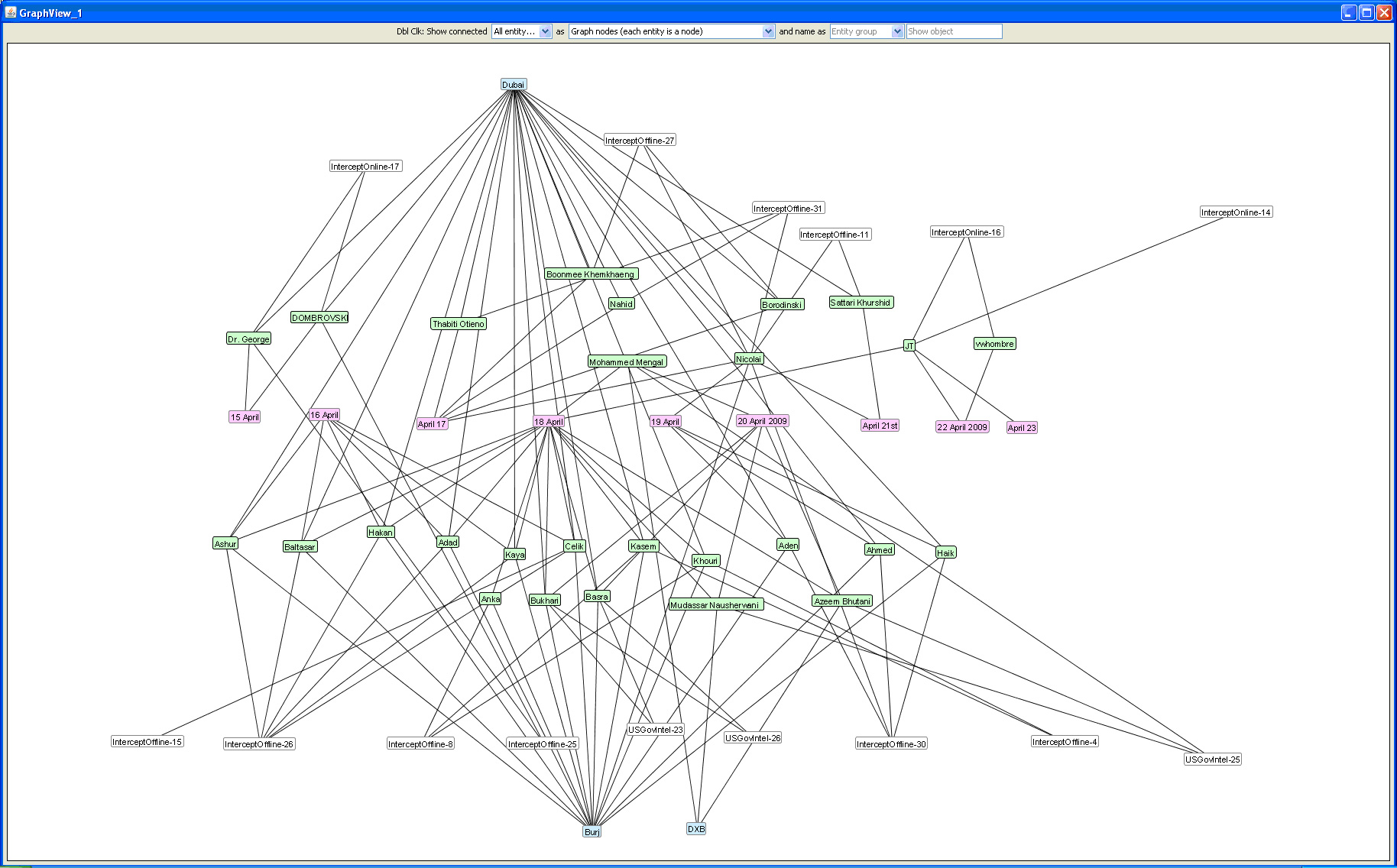Select the '20 April 2009' date node
The height and width of the screenshot is (868, 1397).
(762, 421)
